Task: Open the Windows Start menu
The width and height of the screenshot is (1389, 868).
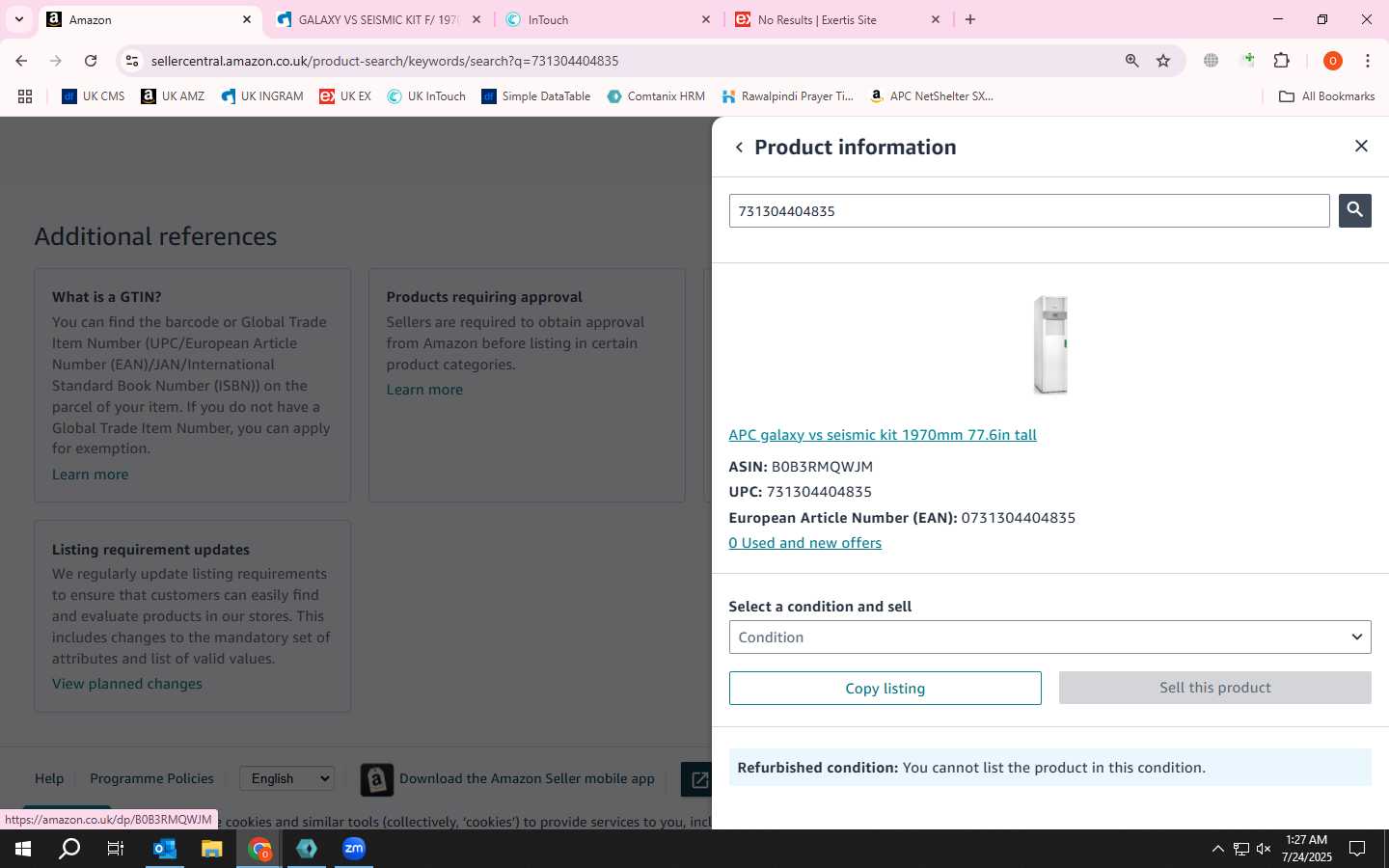Action: [x=23, y=849]
